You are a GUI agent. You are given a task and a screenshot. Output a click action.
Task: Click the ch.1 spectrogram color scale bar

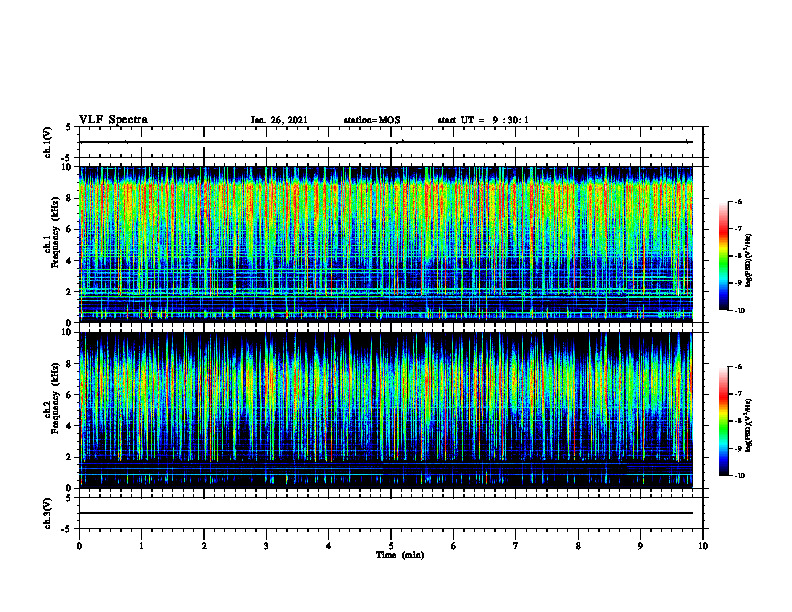click(723, 256)
